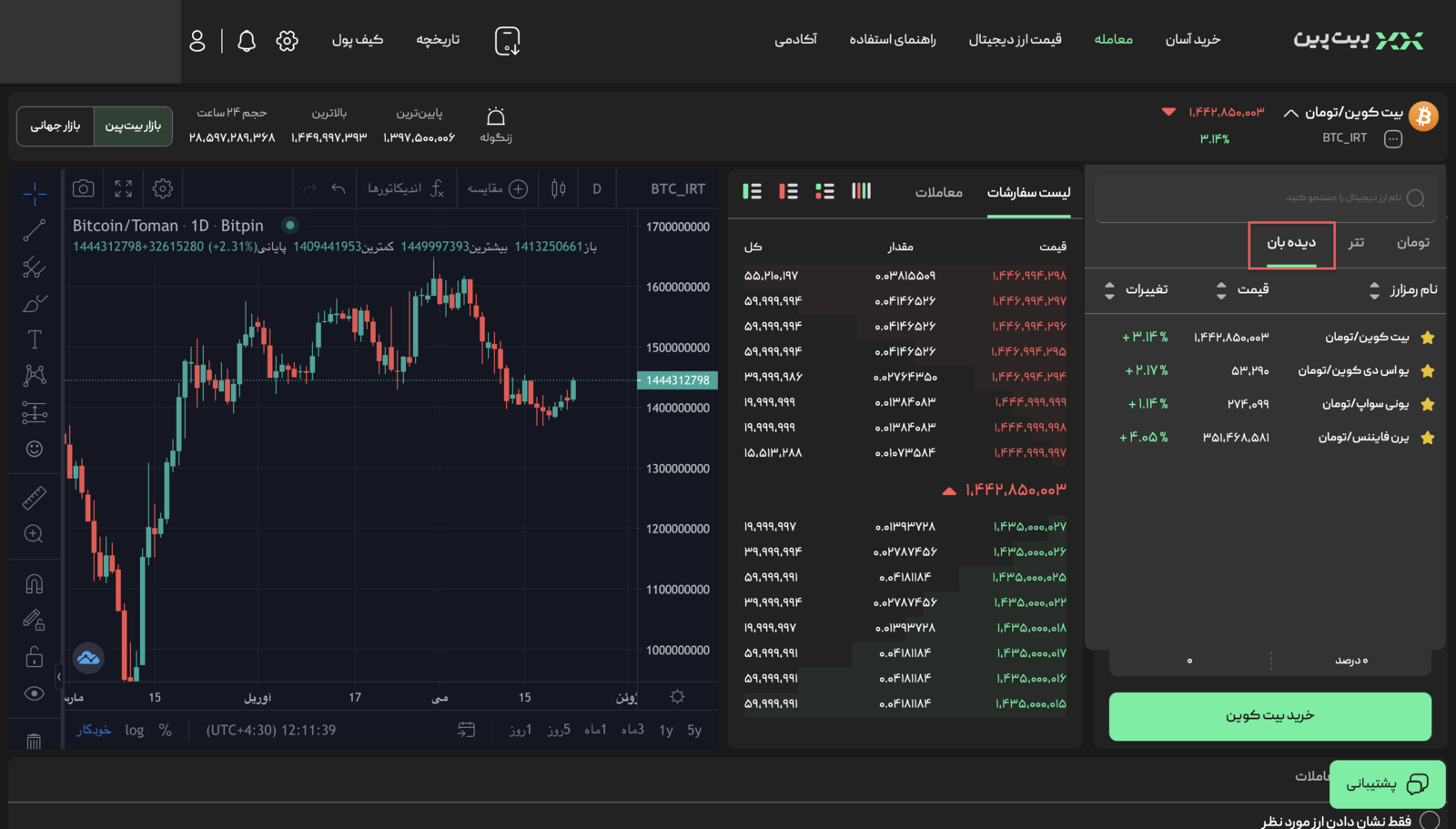
Task: Switch to the معاملات trades tab
Action: pyautogui.click(x=938, y=192)
